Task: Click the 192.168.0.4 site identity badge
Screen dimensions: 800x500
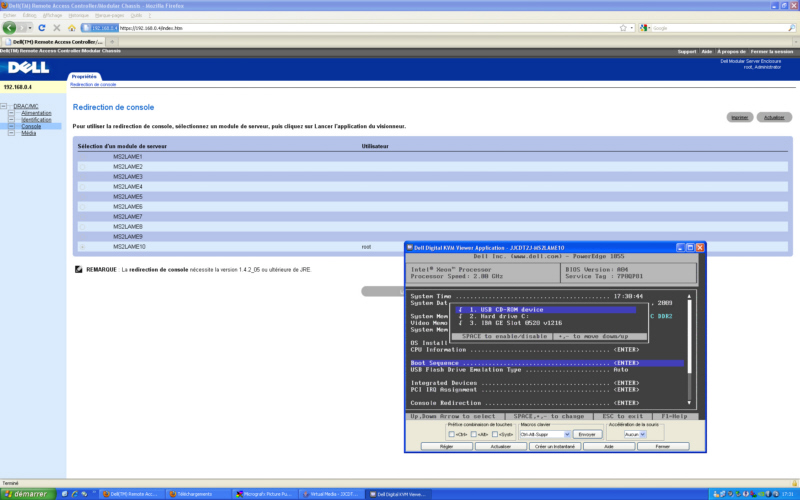Action: tap(100, 28)
